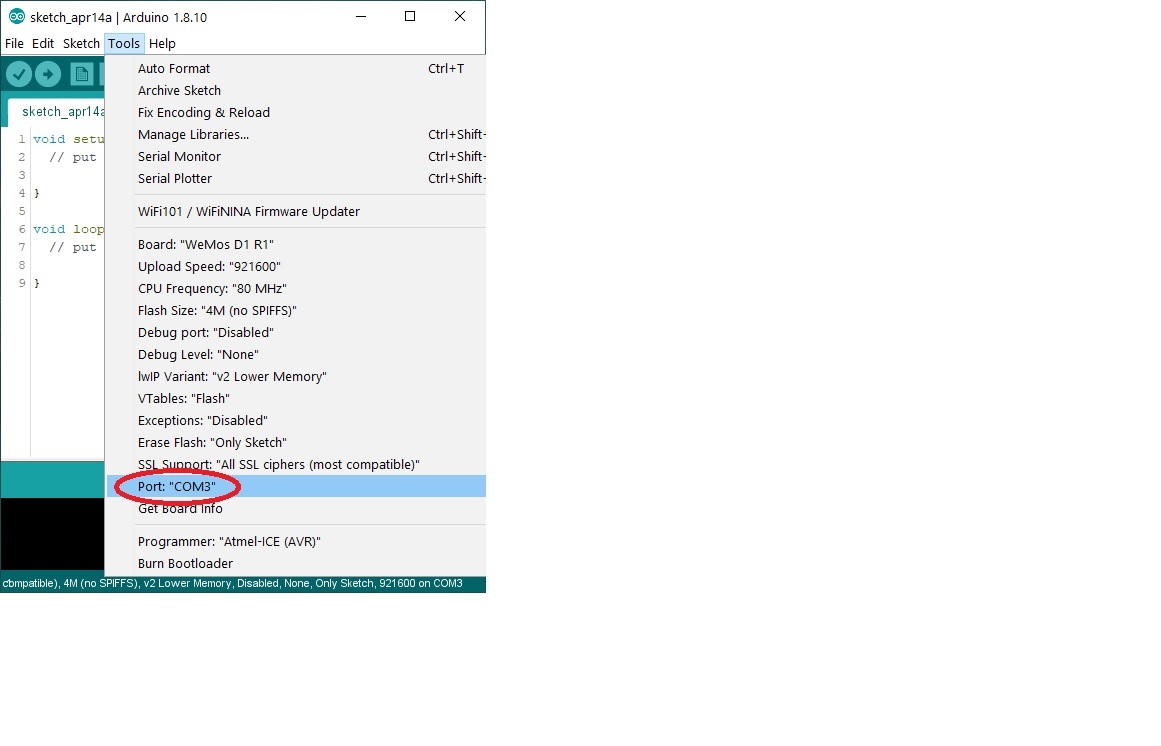Close the Arduino window
Screen dimensions: 1161x746
pos(460,16)
